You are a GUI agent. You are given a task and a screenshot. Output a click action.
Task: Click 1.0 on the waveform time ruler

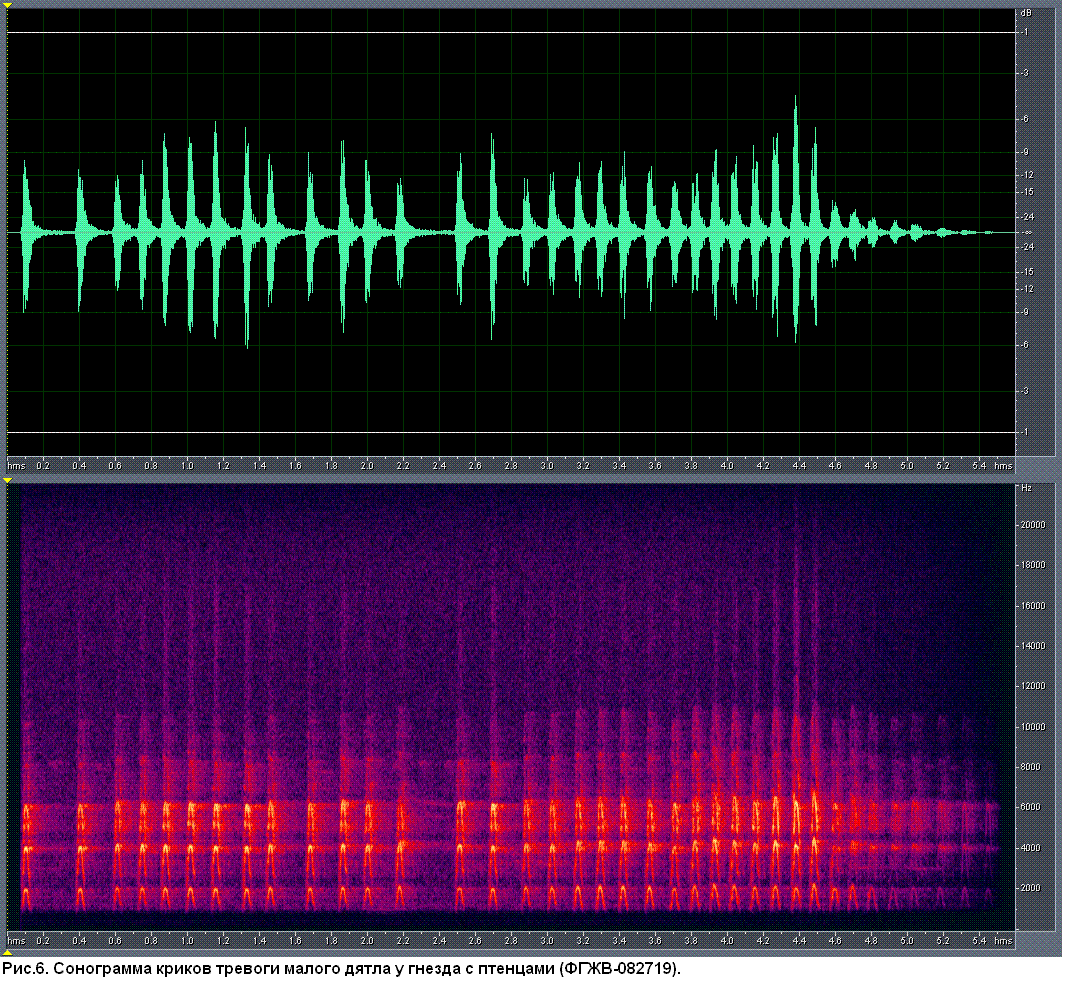coord(187,466)
